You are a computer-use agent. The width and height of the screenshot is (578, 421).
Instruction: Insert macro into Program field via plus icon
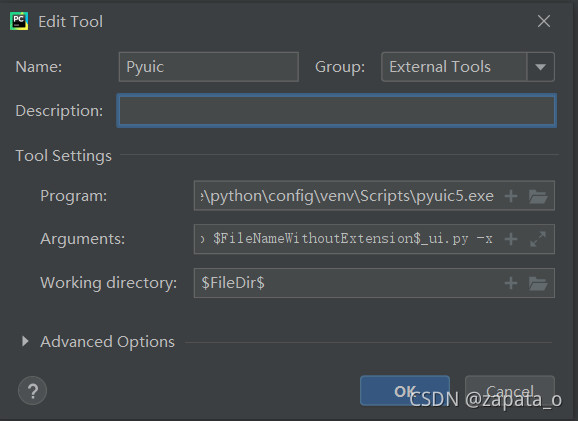tap(511, 196)
